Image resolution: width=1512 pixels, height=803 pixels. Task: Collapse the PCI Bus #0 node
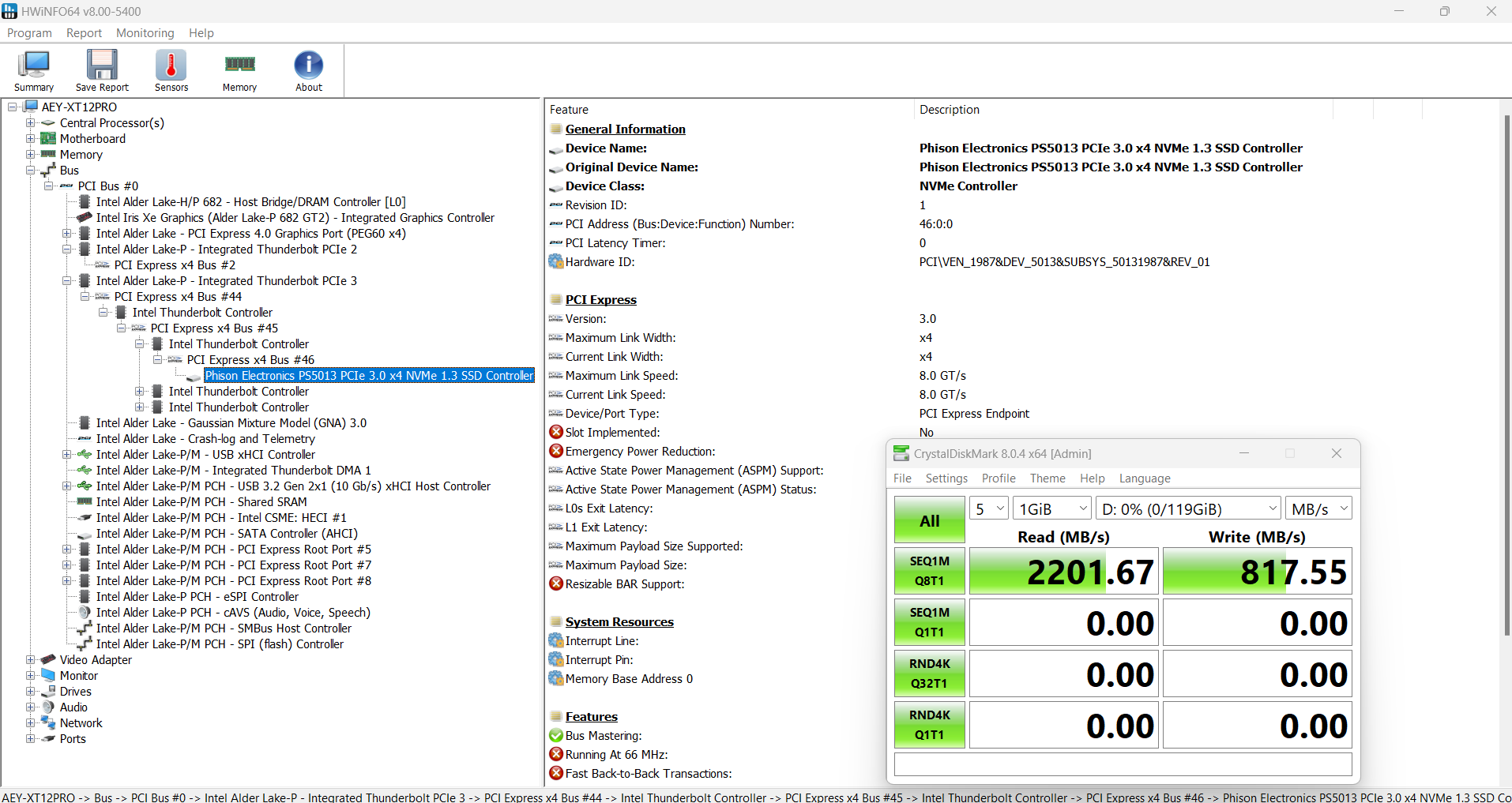[48, 186]
